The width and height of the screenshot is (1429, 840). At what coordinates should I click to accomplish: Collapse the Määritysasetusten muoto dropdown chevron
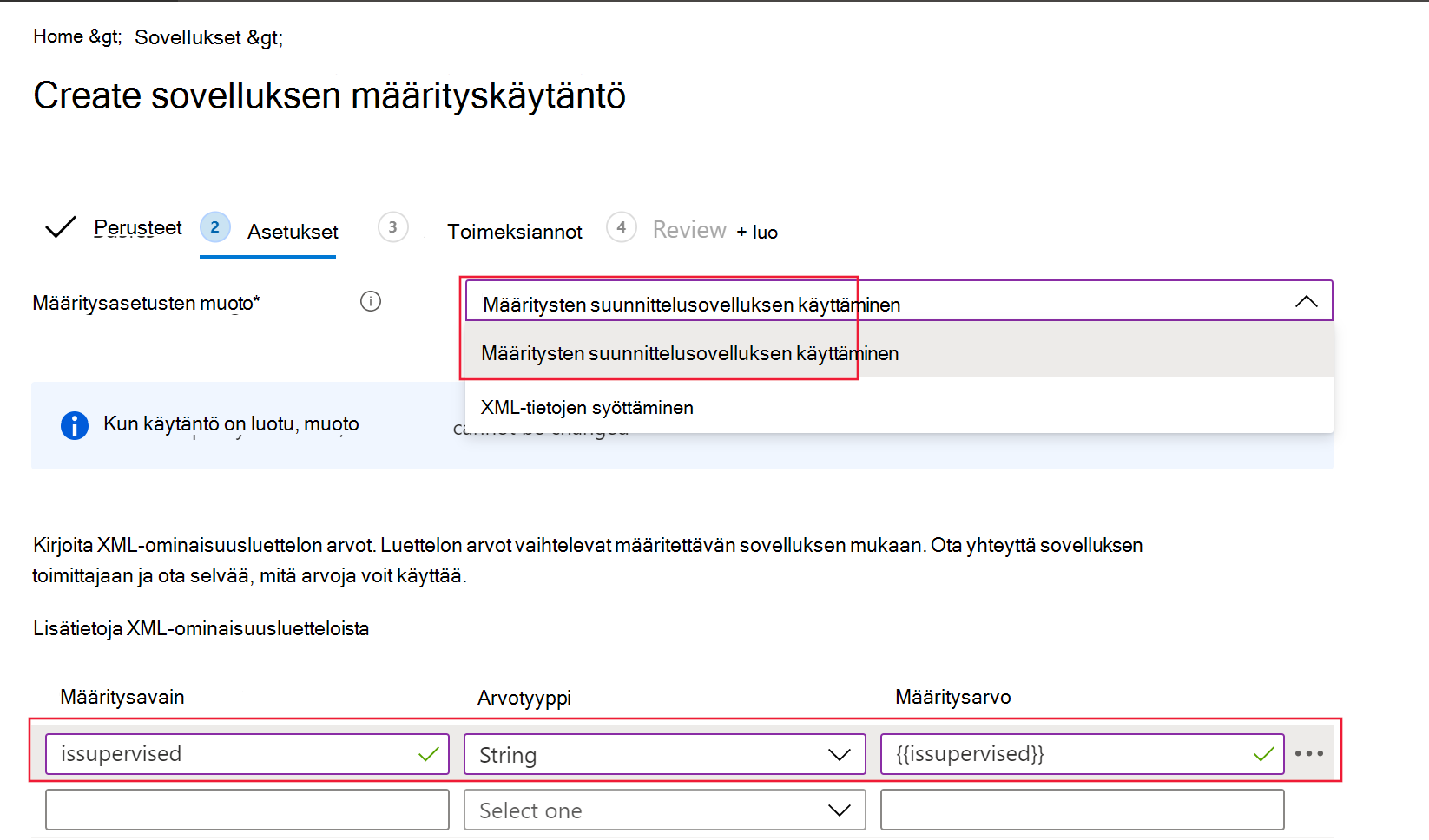1307,301
